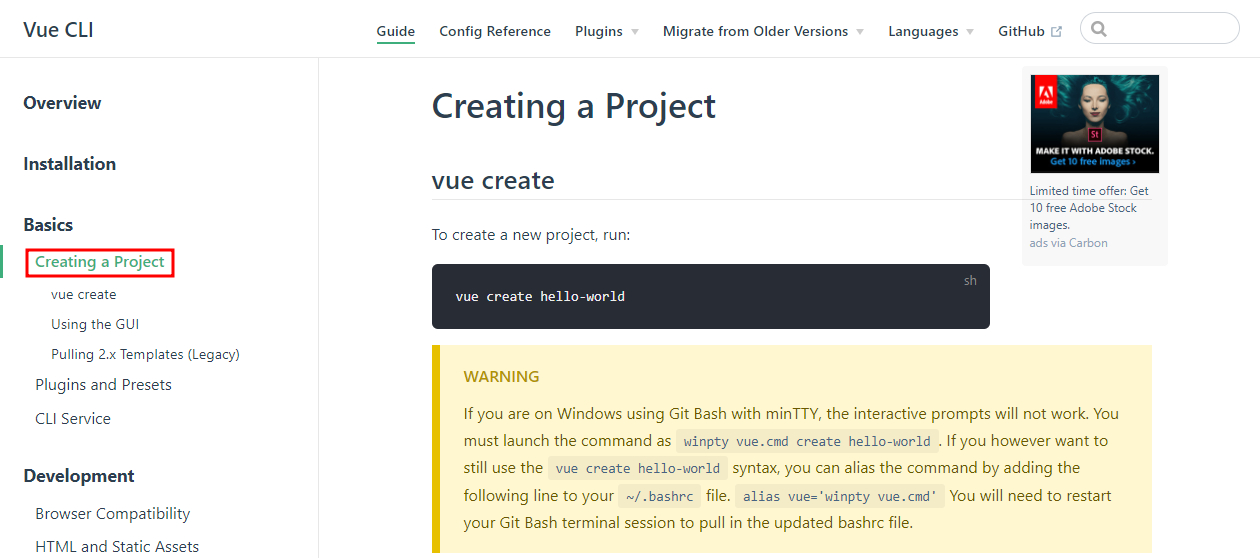Open Migrate from Older Versions dropdown
1260x558 pixels.
[763, 32]
